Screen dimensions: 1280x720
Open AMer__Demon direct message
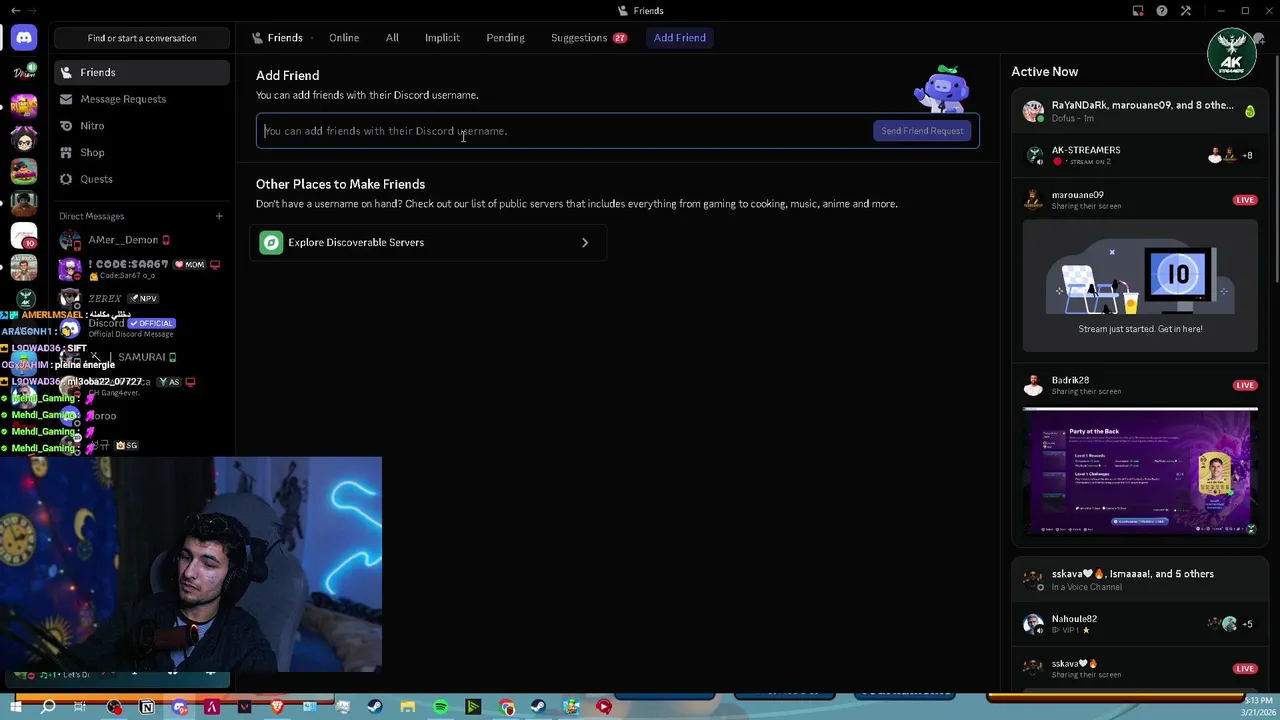[143, 240]
